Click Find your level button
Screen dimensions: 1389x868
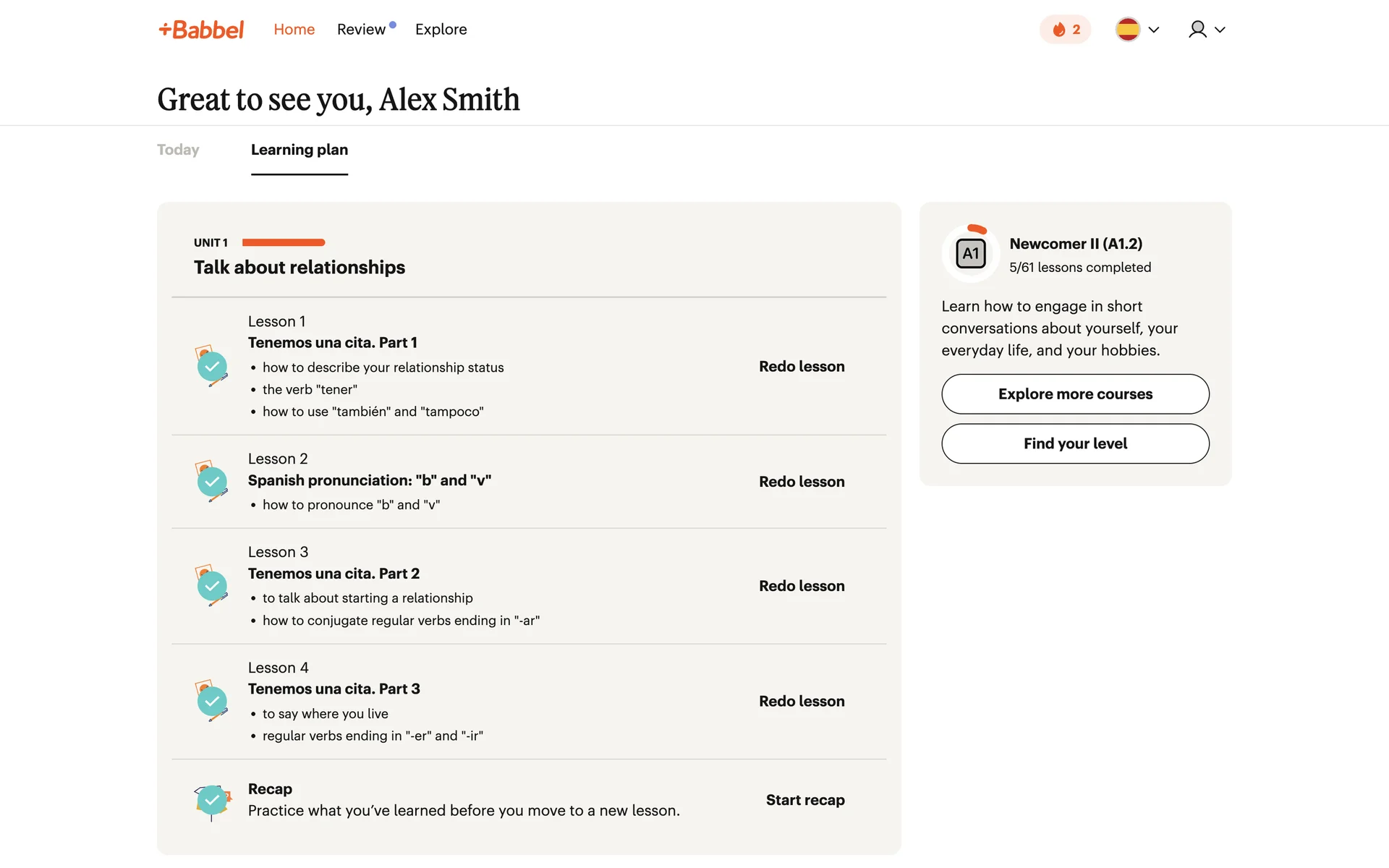(x=1075, y=443)
